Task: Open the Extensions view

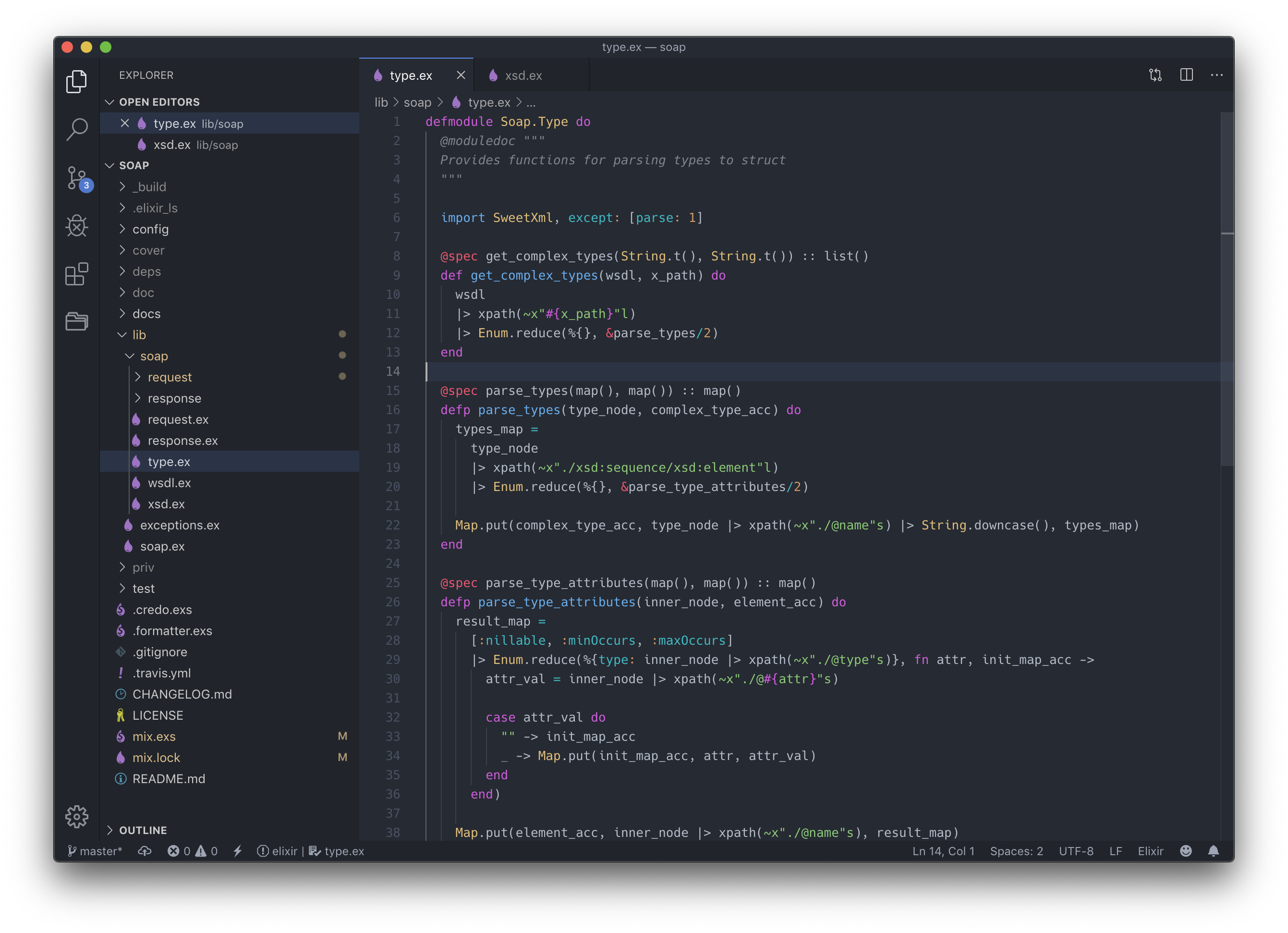Action: tap(77, 274)
